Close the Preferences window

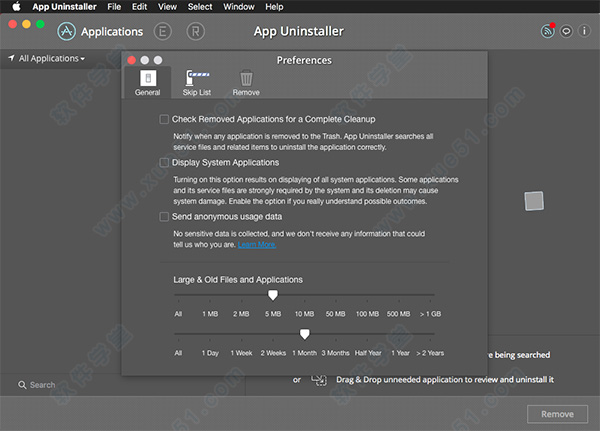tap(132, 60)
